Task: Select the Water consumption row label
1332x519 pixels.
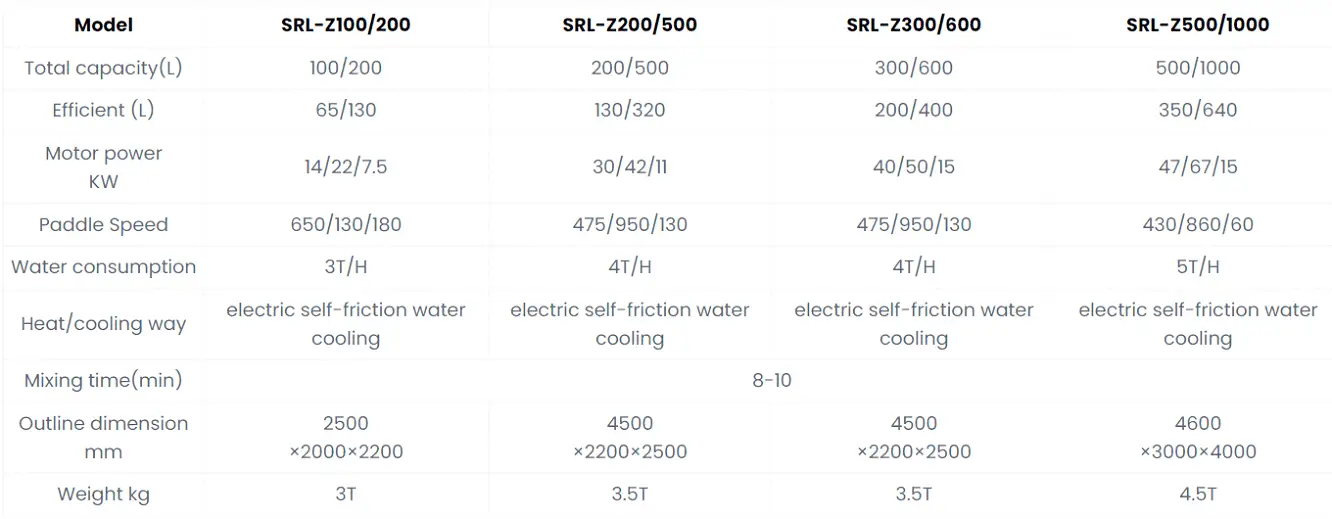Action: point(103,267)
